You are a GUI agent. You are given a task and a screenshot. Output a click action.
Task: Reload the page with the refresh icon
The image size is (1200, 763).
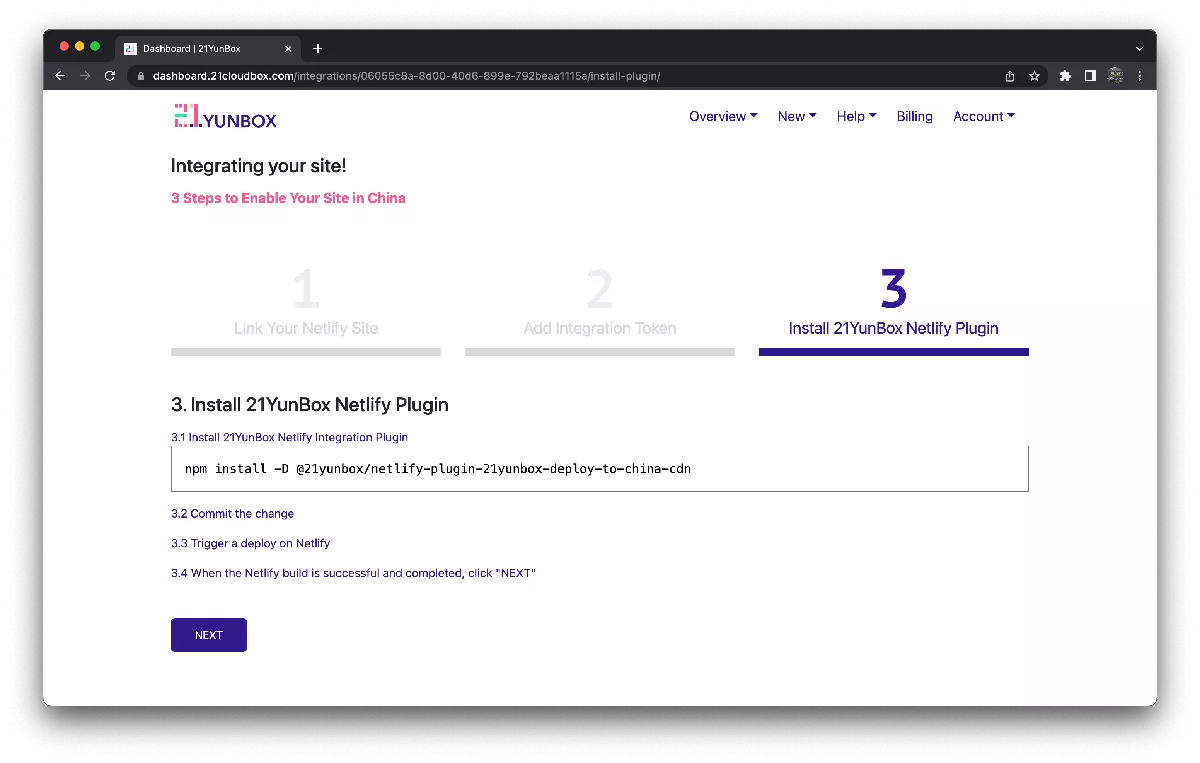[110, 76]
